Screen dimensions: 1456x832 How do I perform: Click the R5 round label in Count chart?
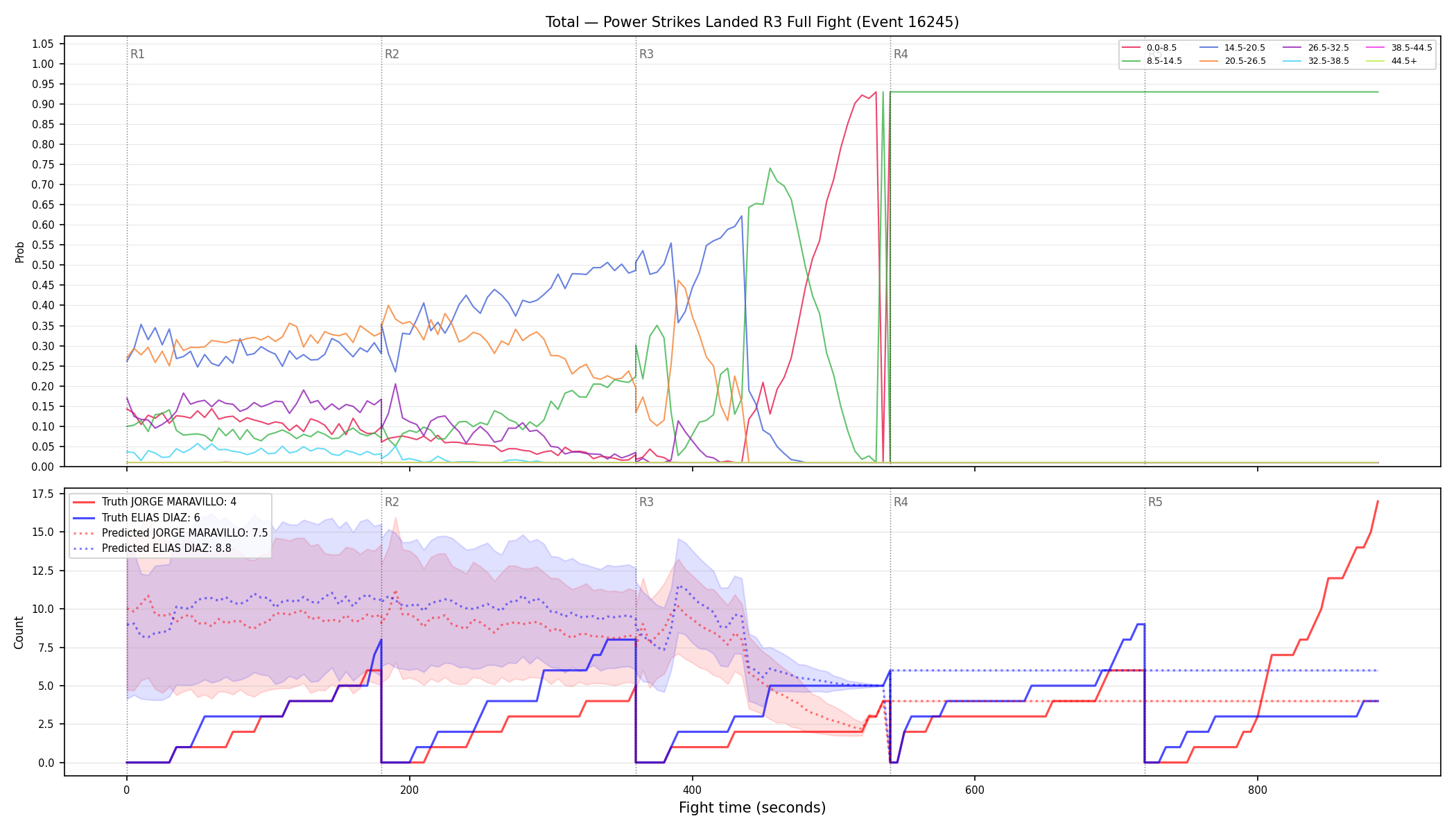[1155, 502]
